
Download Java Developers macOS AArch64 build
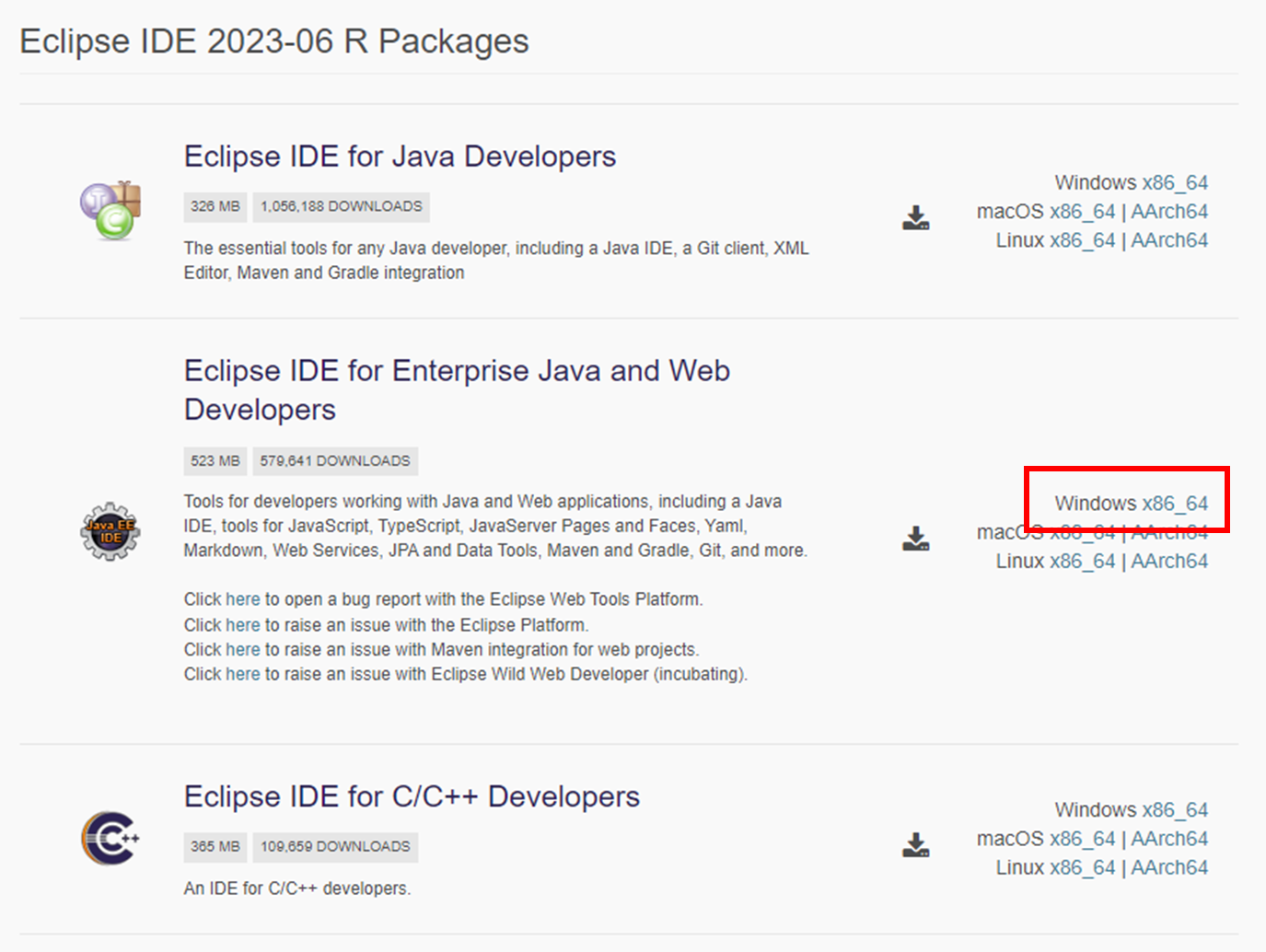(1169, 211)
